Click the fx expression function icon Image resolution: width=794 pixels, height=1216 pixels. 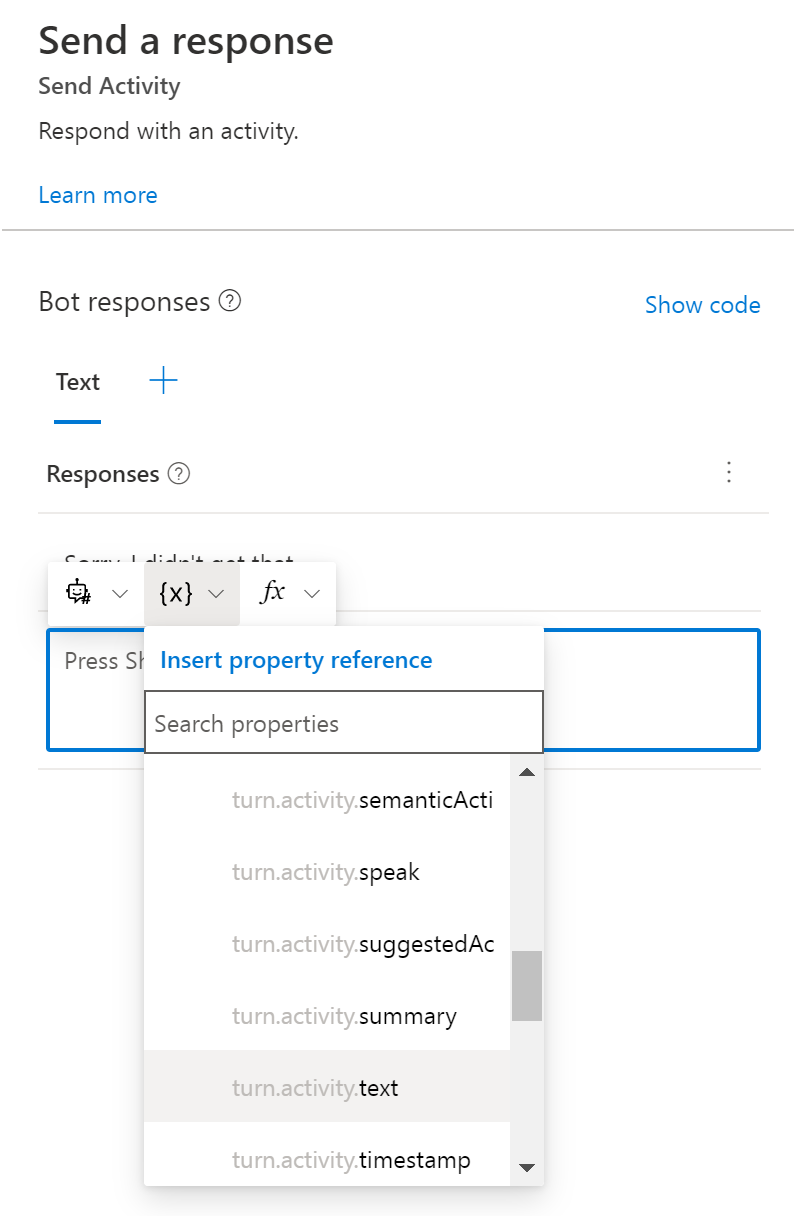click(272, 593)
